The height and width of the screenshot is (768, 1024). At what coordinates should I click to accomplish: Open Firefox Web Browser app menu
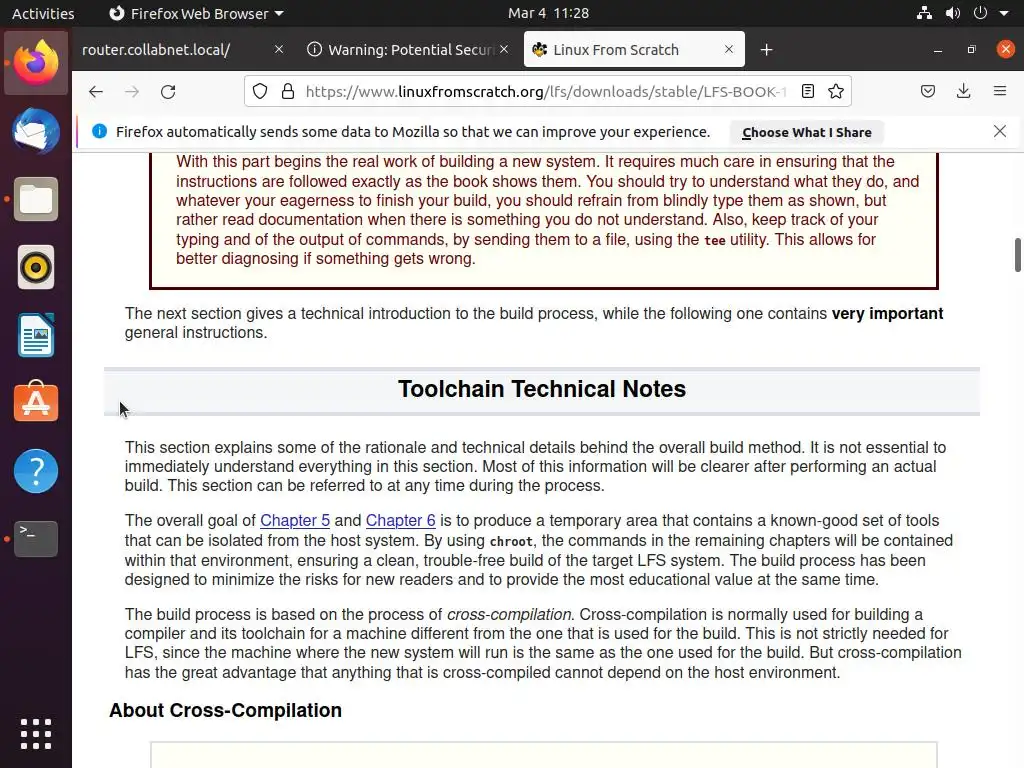pos(196,13)
